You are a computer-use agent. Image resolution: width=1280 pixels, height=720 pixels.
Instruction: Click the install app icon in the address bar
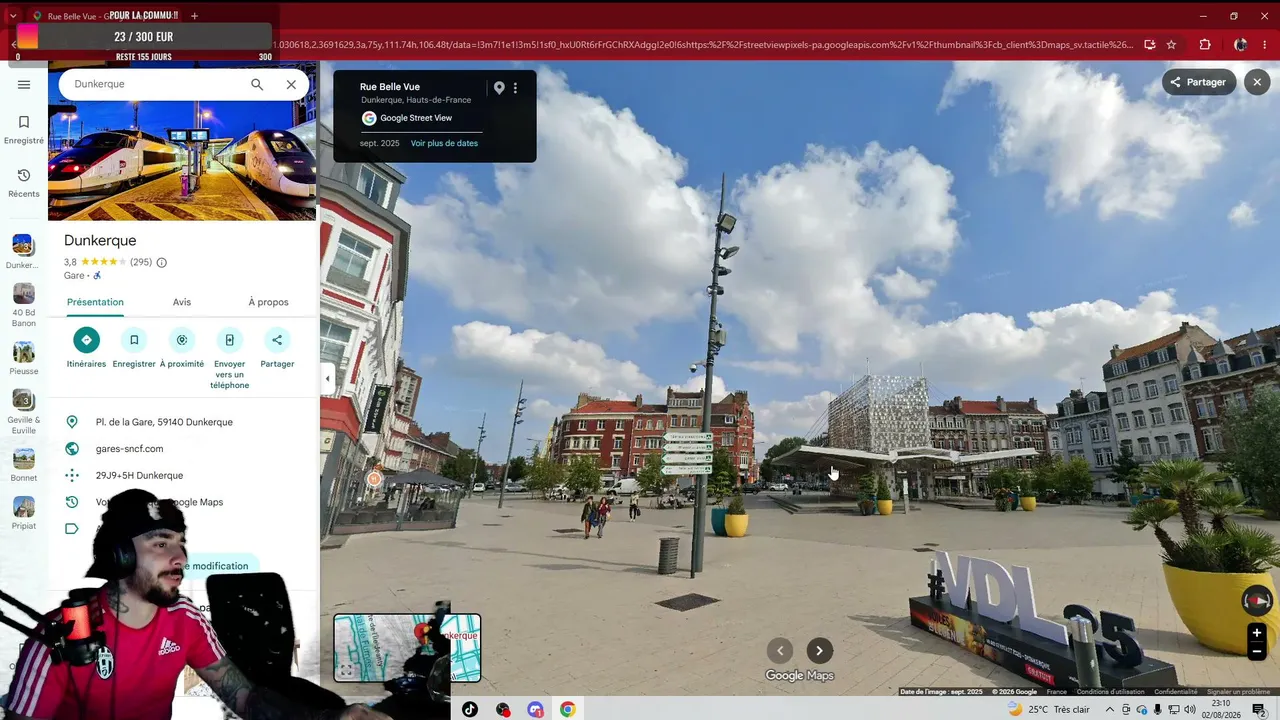point(1150,45)
